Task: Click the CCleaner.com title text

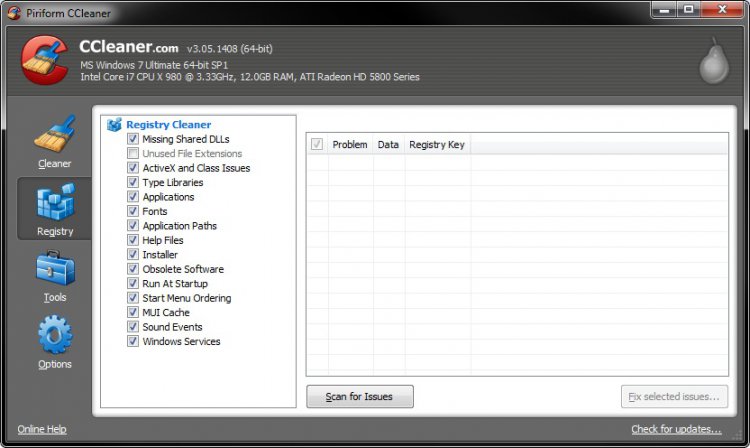Action: [x=129, y=47]
